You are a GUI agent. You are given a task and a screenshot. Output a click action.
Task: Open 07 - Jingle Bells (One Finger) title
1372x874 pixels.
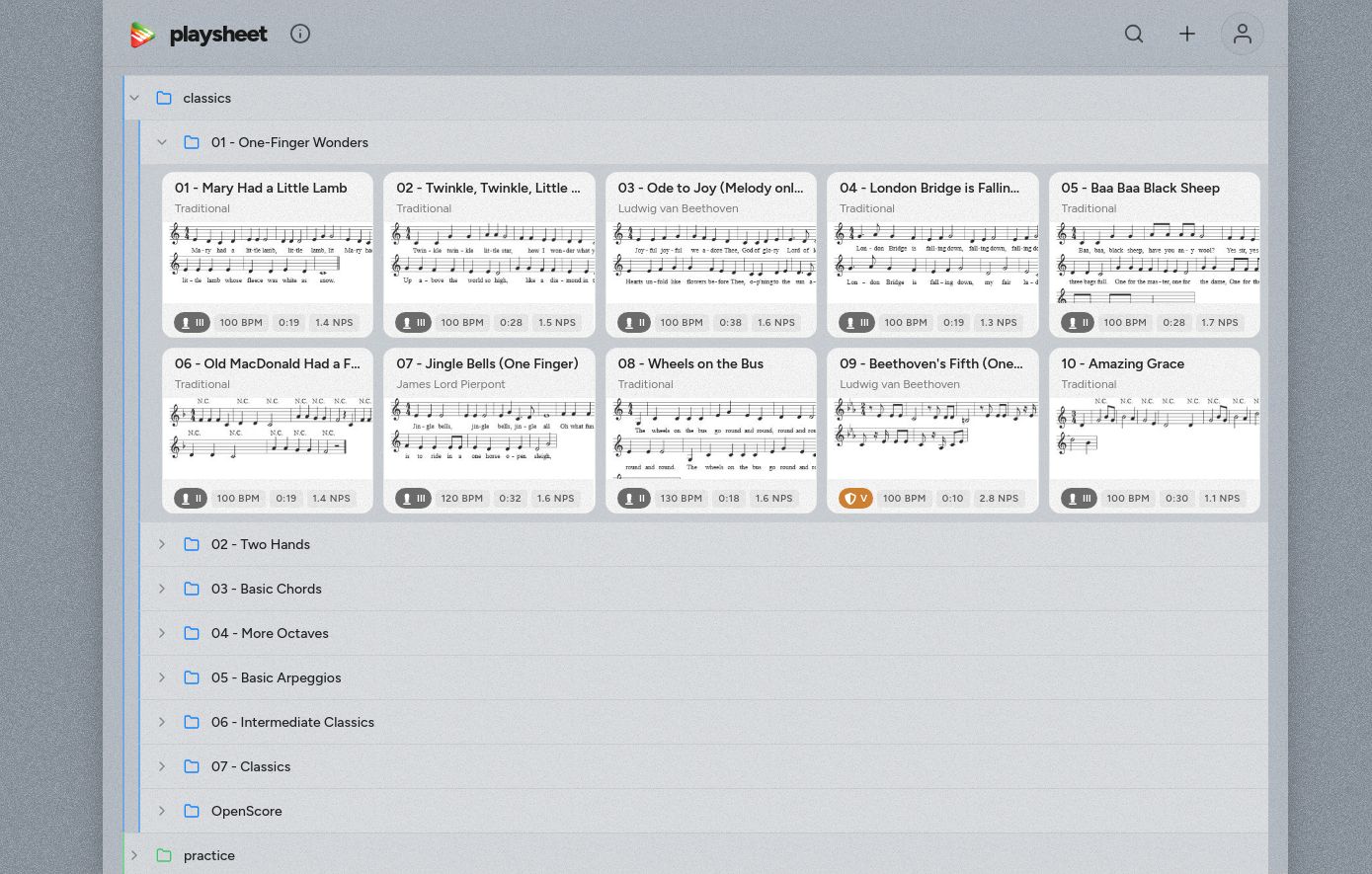click(x=487, y=363)
